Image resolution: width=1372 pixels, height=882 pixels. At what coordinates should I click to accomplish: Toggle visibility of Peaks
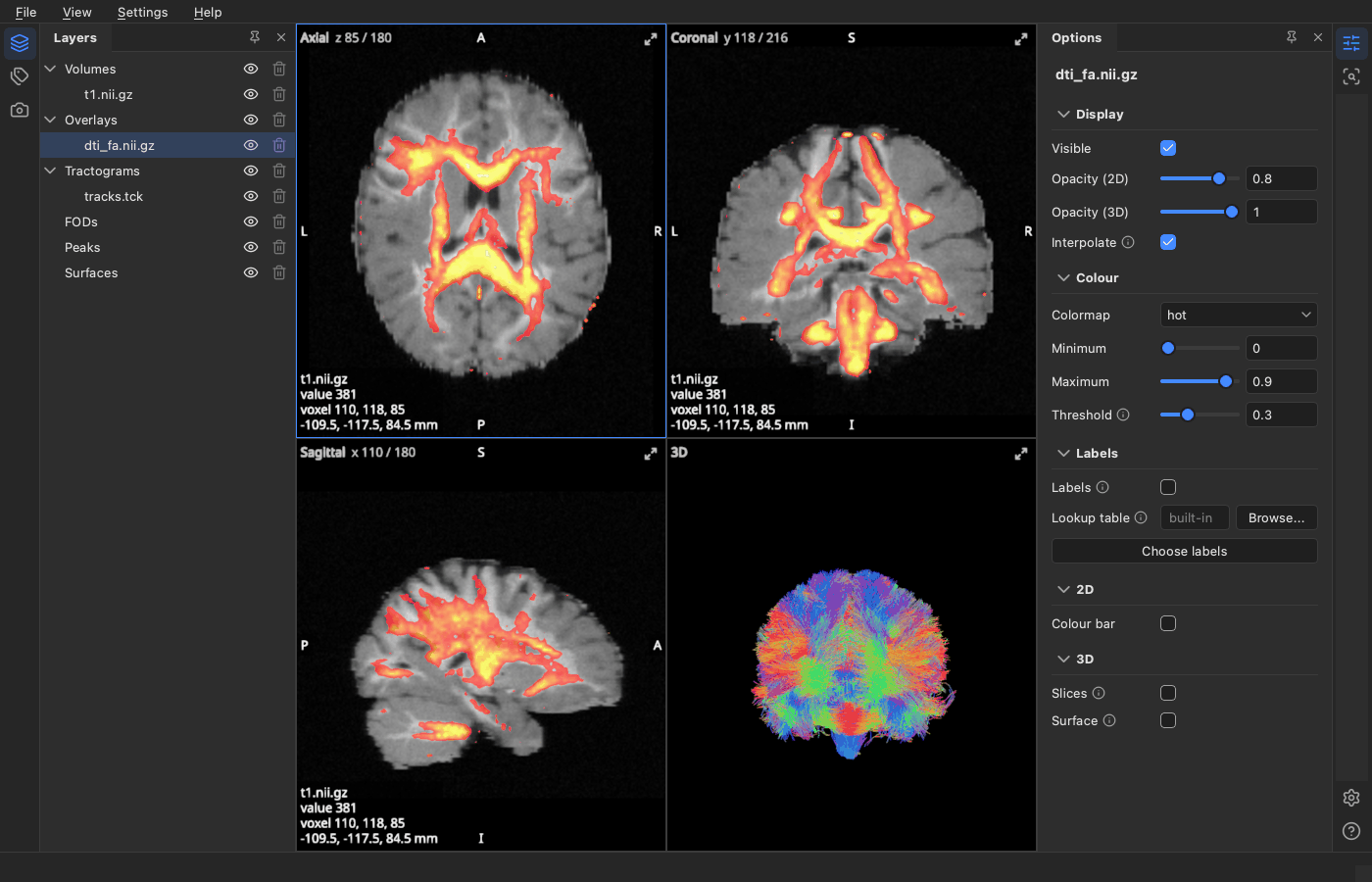(251, 247)
